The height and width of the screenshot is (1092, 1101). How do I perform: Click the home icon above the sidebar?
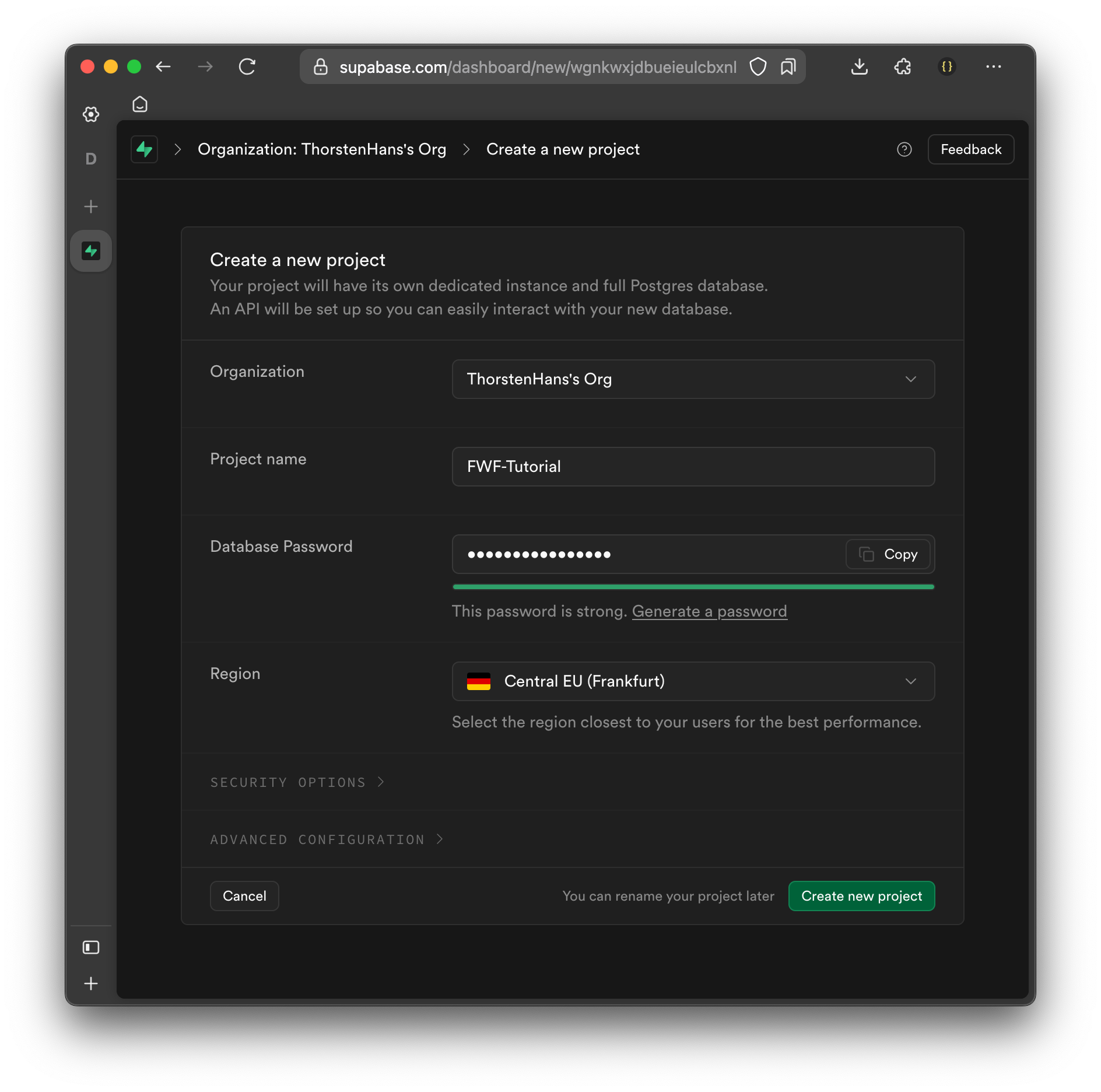[x=140, y=104]
